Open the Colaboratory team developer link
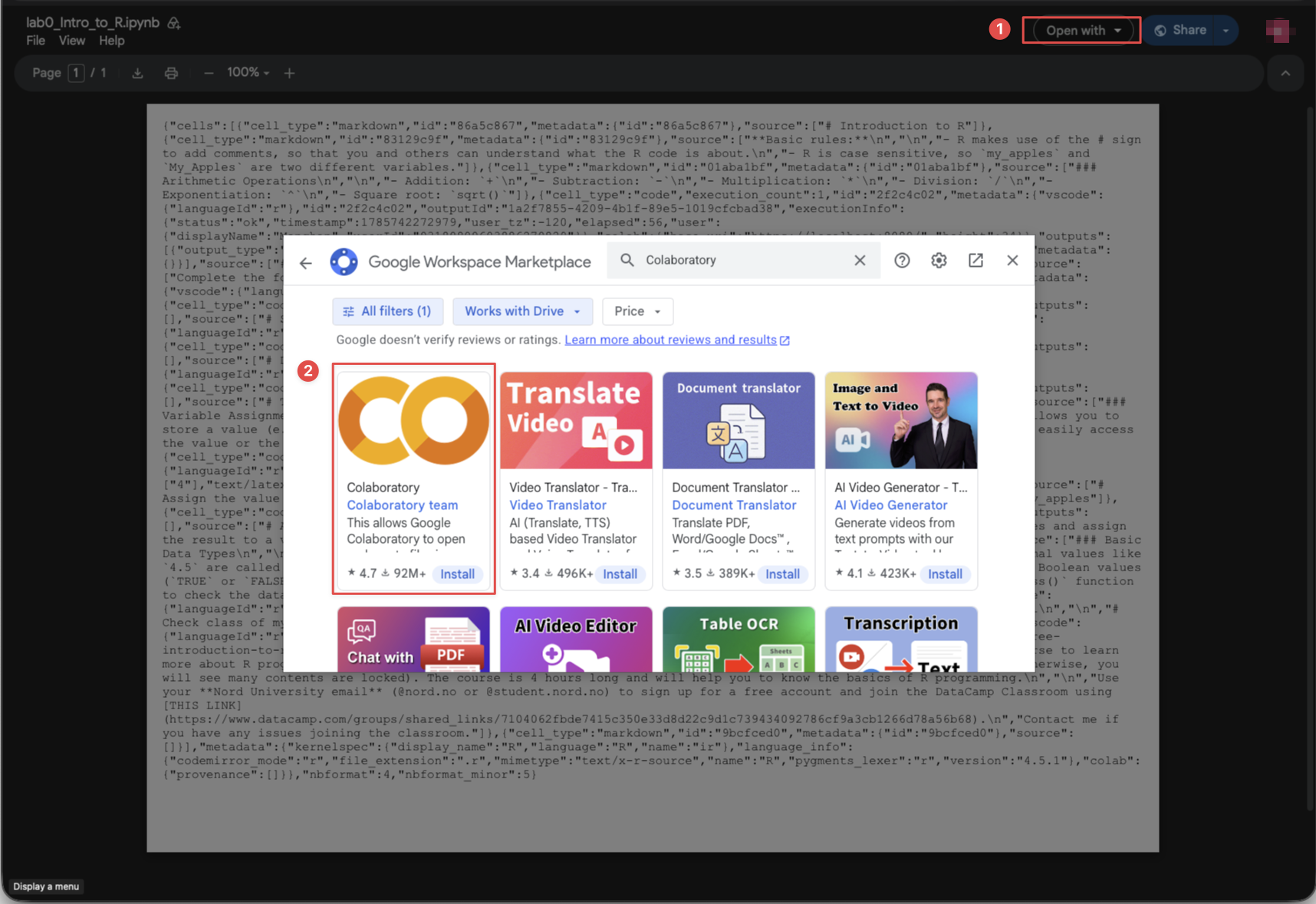 point(402,505)
